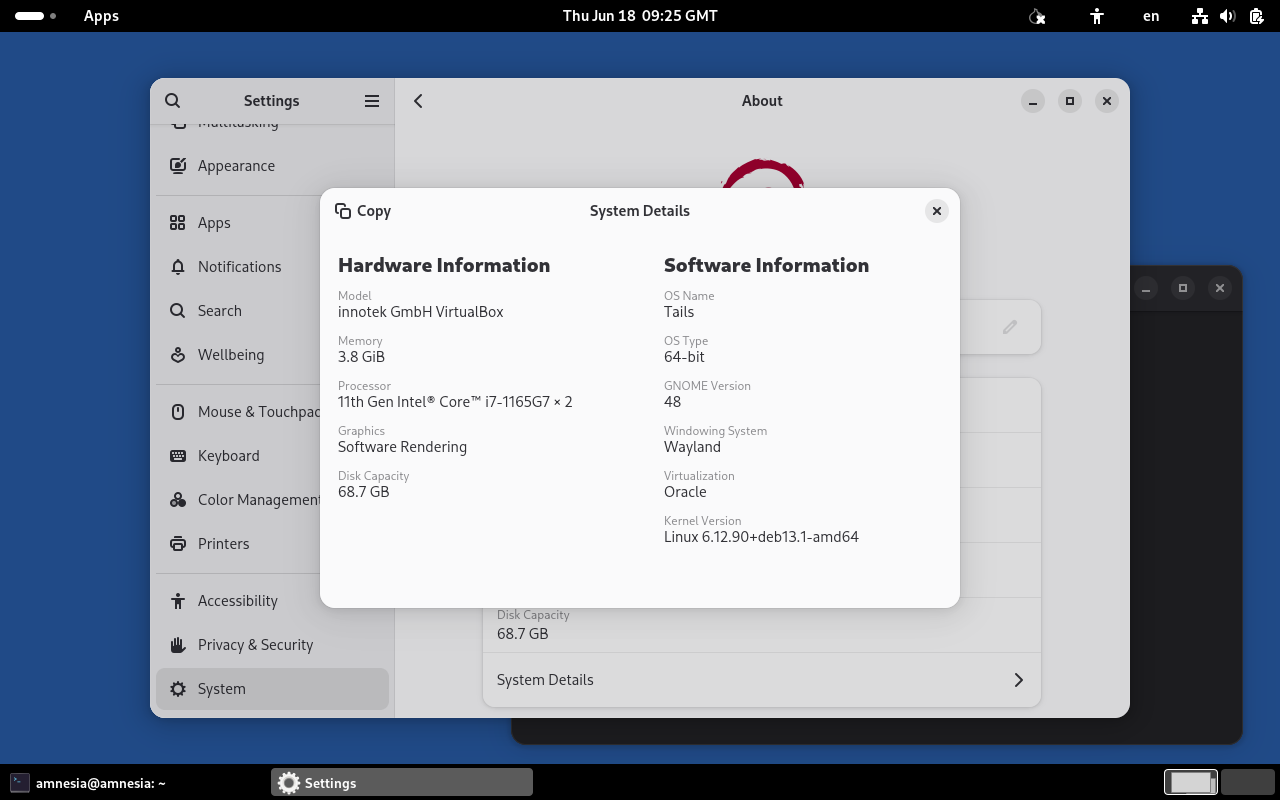Select the Search settings panel

(x=272, y=311)
